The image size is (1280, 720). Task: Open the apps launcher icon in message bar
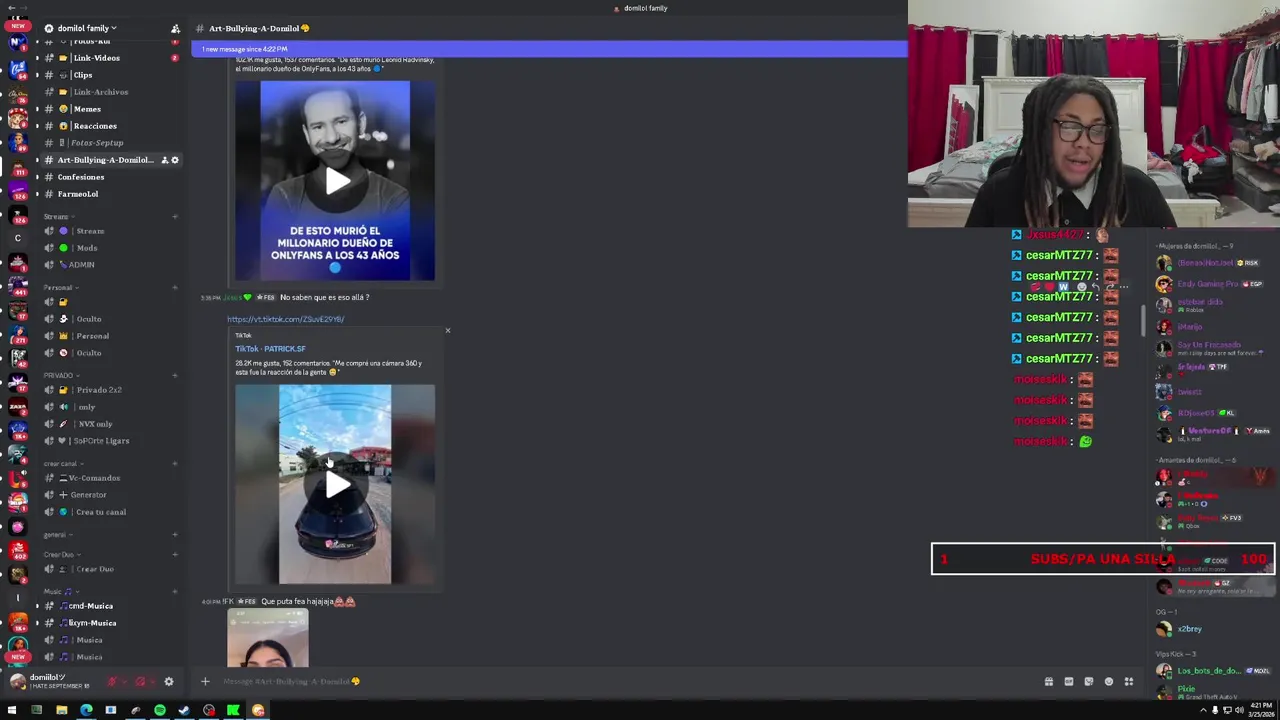[x=1128, y=682]
